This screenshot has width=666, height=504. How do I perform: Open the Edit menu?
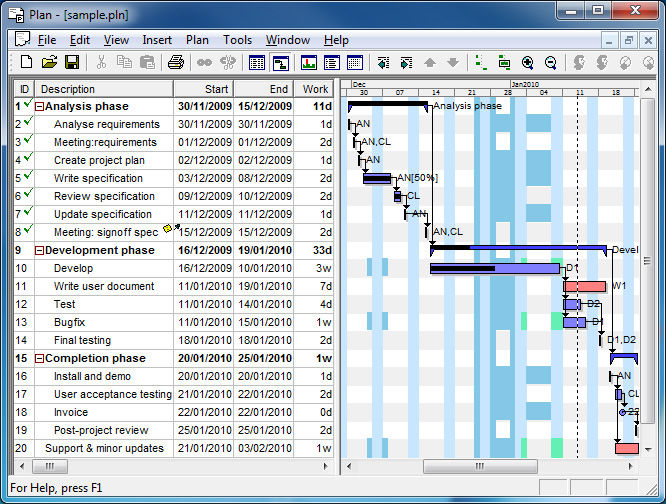click(x=80, y=40)
